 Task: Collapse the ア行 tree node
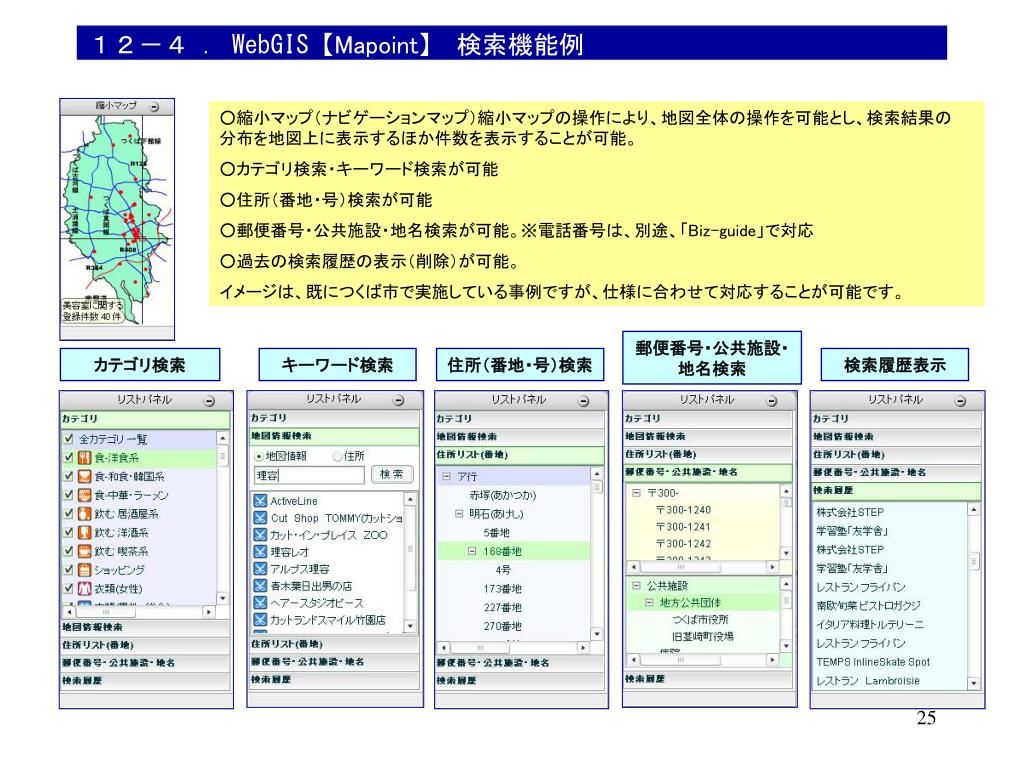[x=447, y=477]
